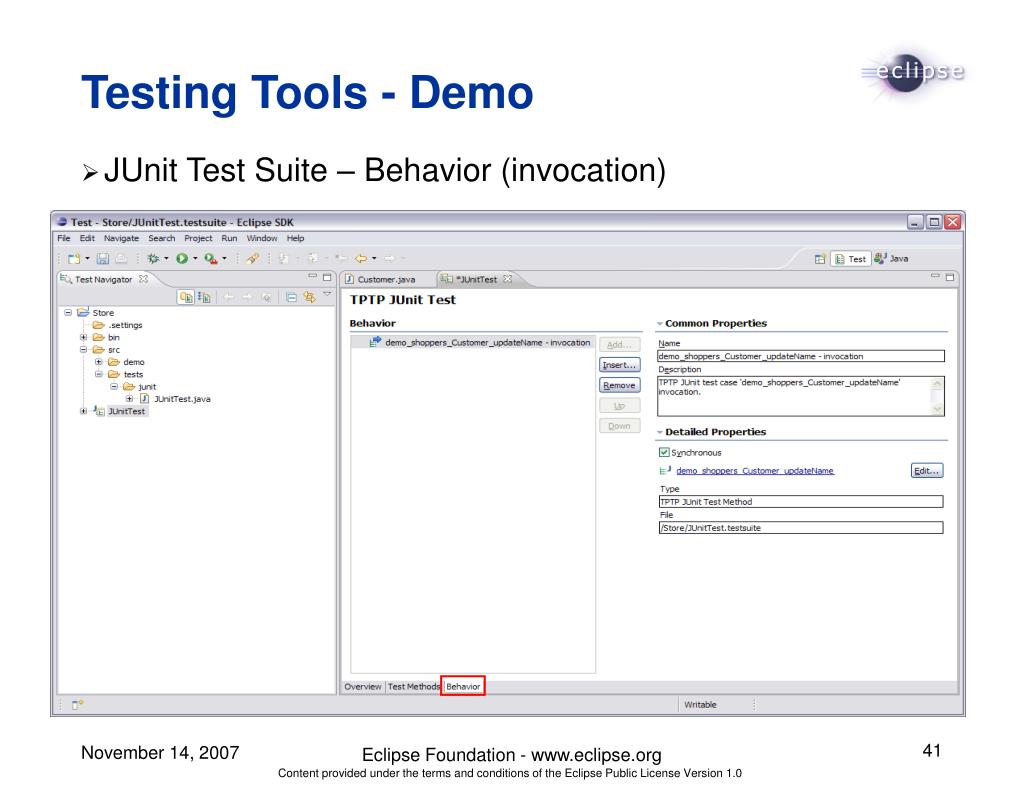Launch Debug using the bug icon

[153, 259]
